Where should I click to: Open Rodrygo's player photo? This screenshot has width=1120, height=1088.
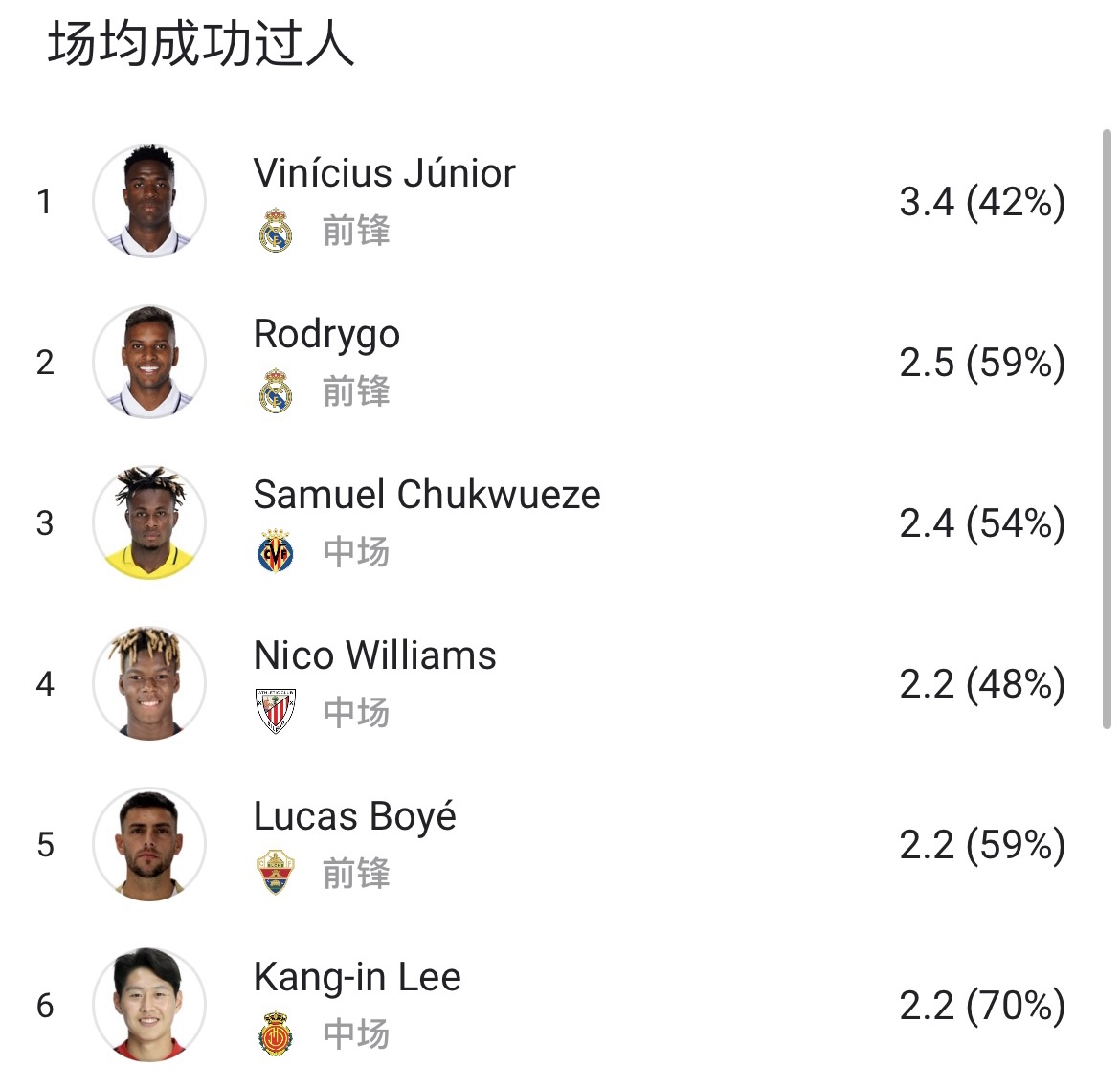(149, 362)
